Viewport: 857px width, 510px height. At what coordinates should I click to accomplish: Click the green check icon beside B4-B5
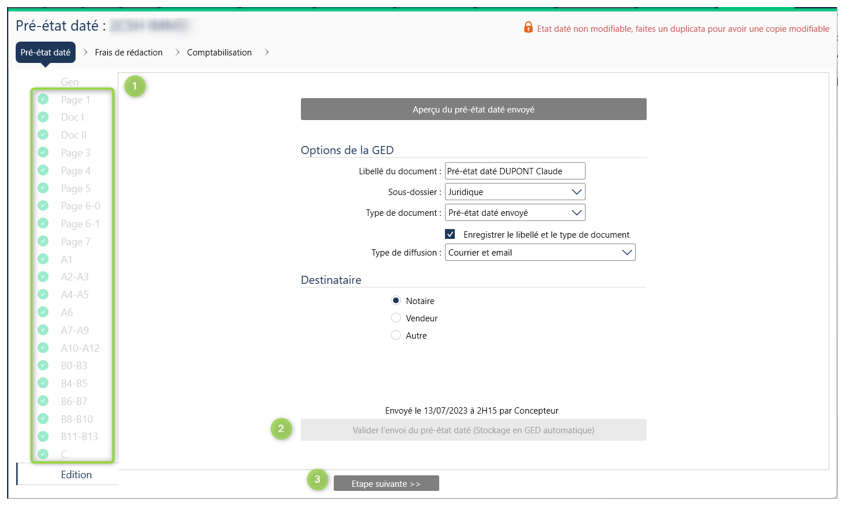pos(43,383)
